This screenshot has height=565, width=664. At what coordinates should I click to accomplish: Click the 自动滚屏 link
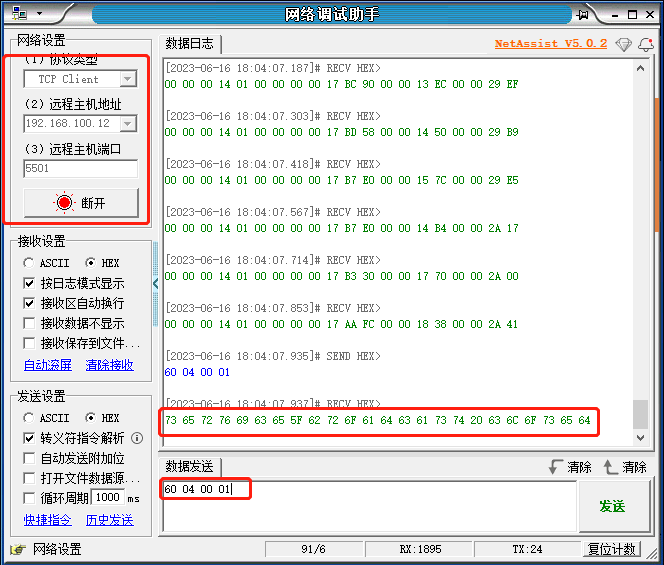[x=48, y=365]
